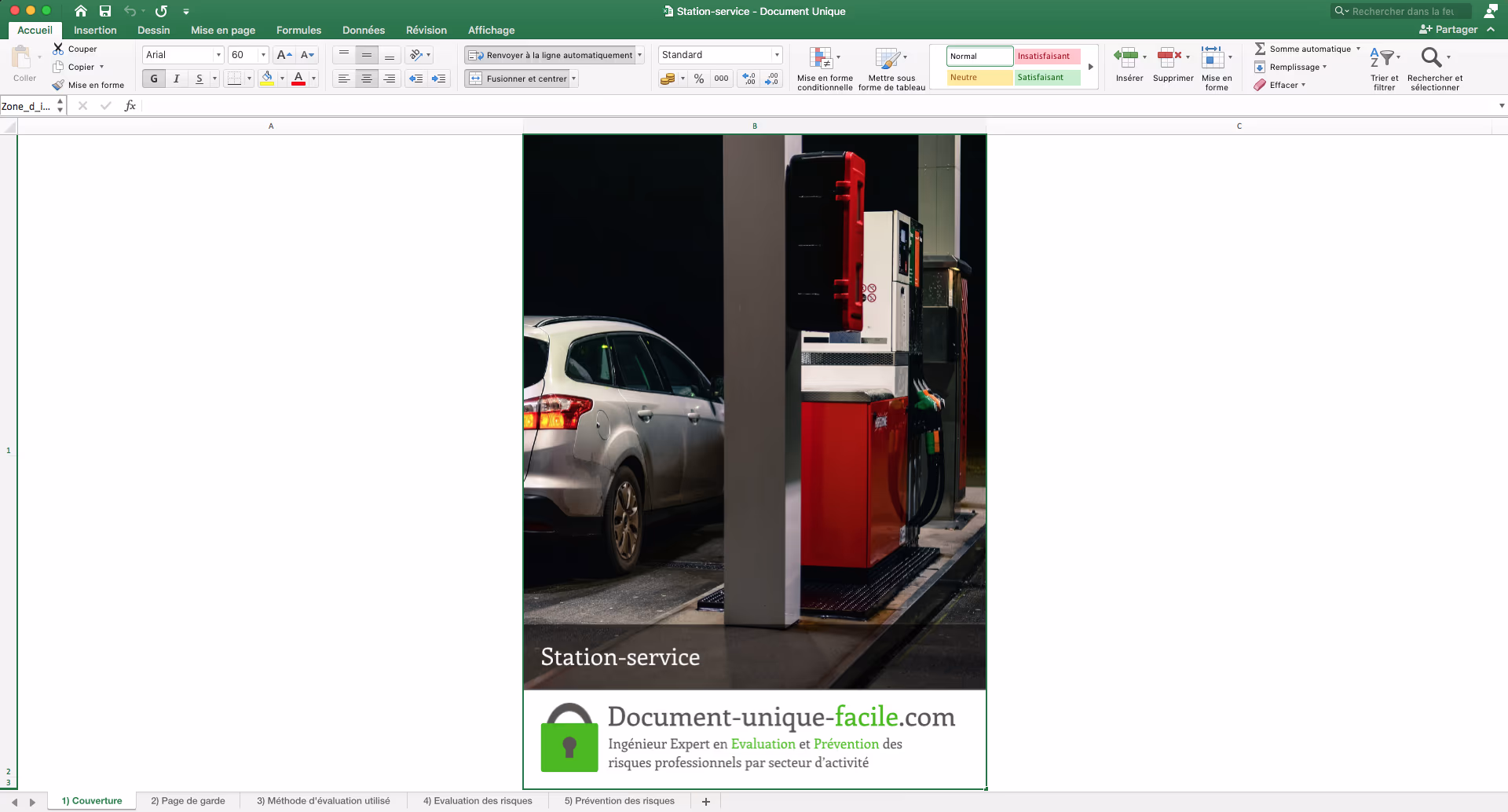Open Trier et filtrer
This screenshot has width=1508, height=812.
point(1384,69)
